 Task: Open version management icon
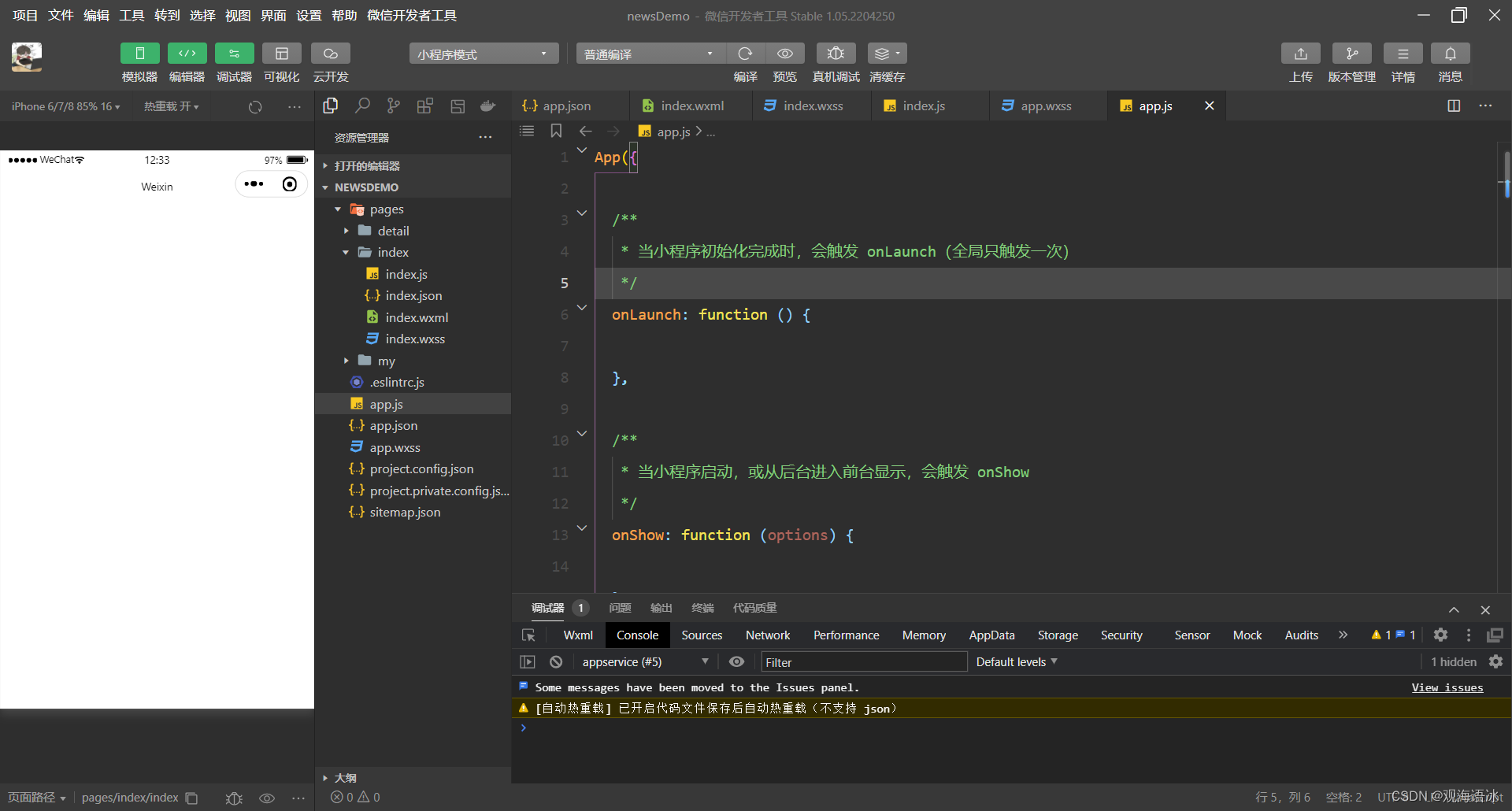(1352, 54)
